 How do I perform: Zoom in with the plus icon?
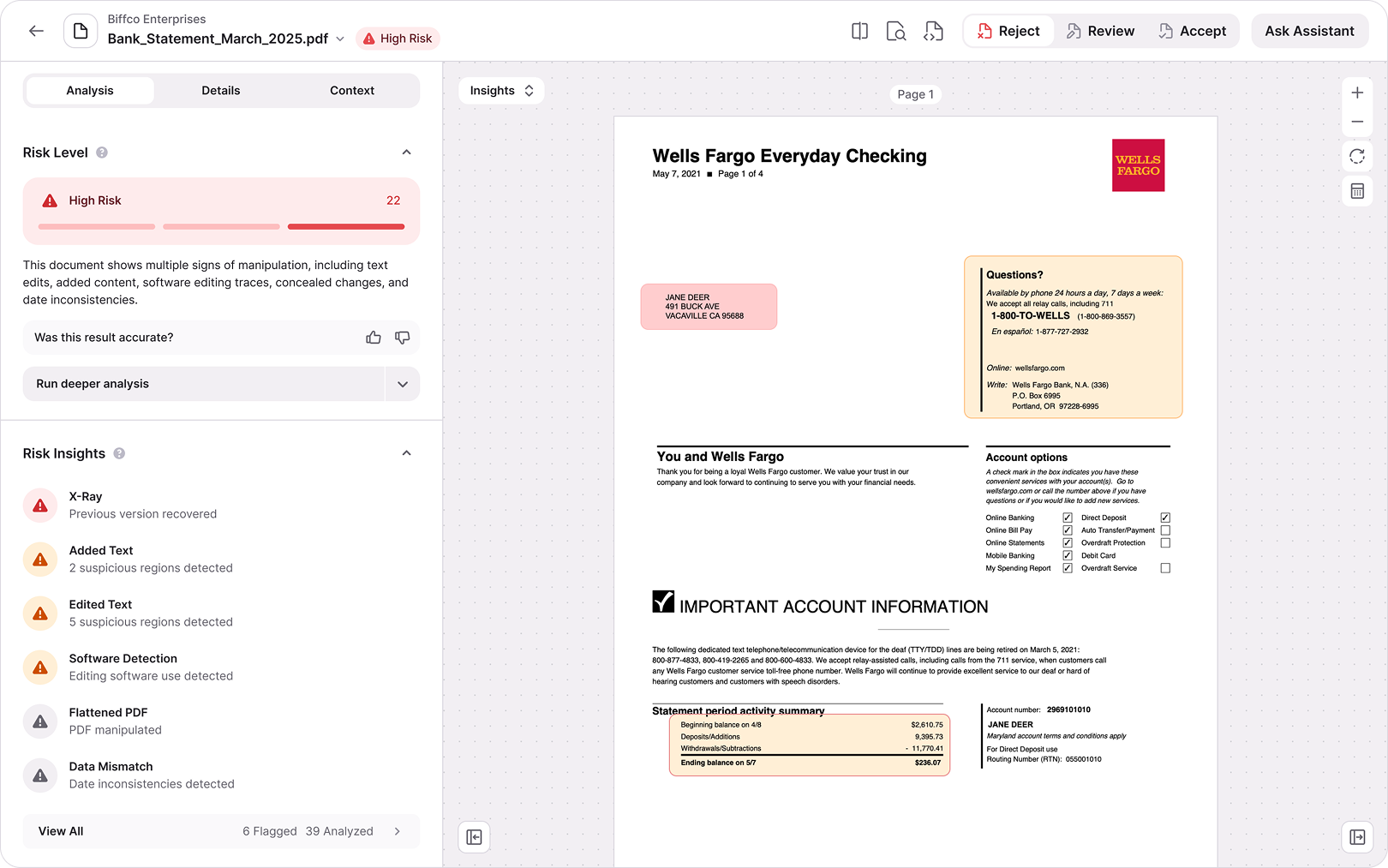tap(1357, 93)
